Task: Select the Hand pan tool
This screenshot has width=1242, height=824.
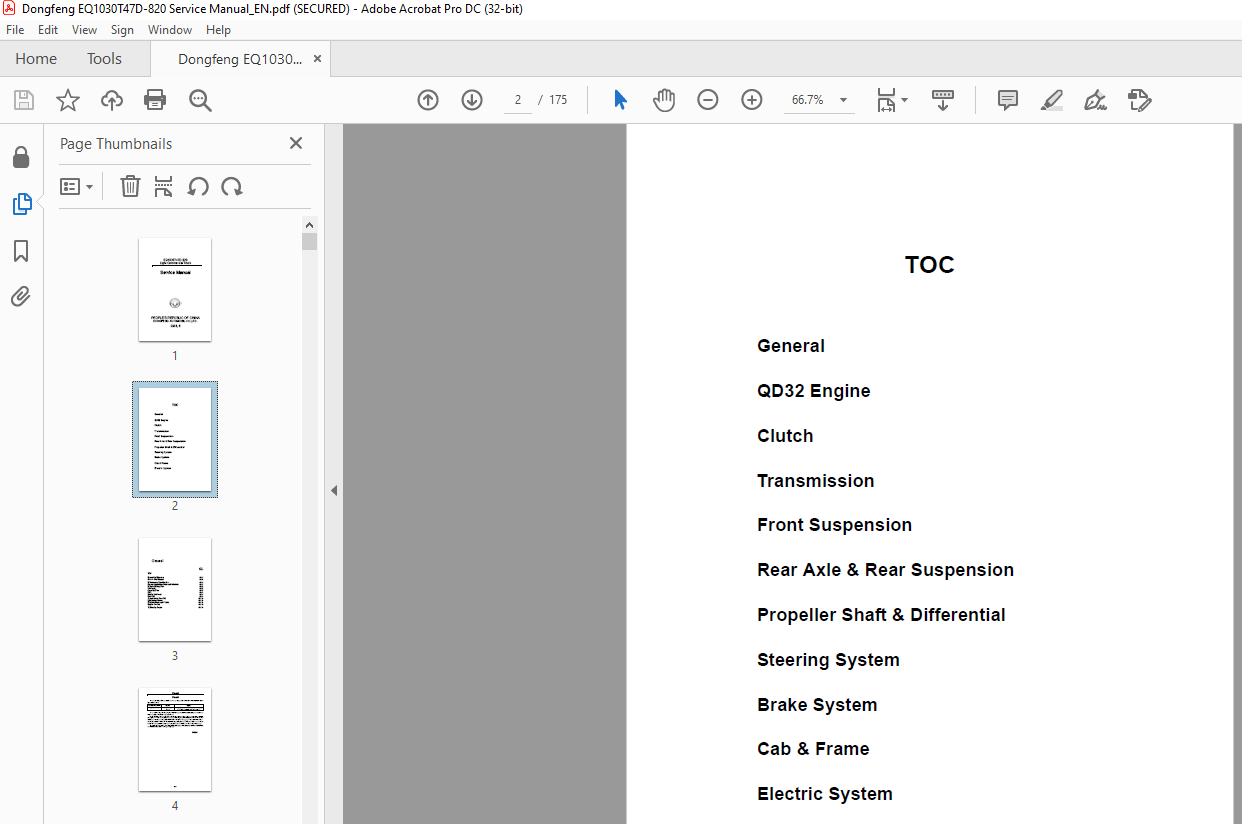Action: tap(664, 100)
